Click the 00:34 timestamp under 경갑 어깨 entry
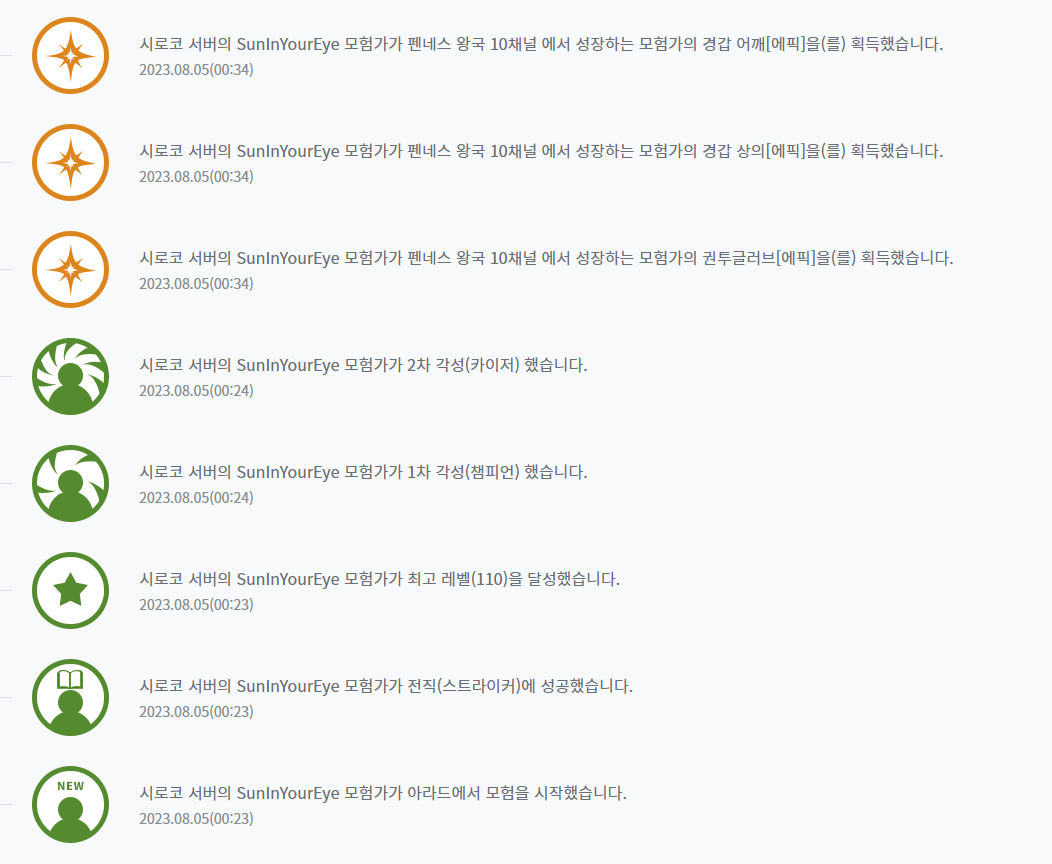Image resolution: width=1052 pixels, height=864 pixels. coord(196,70)
